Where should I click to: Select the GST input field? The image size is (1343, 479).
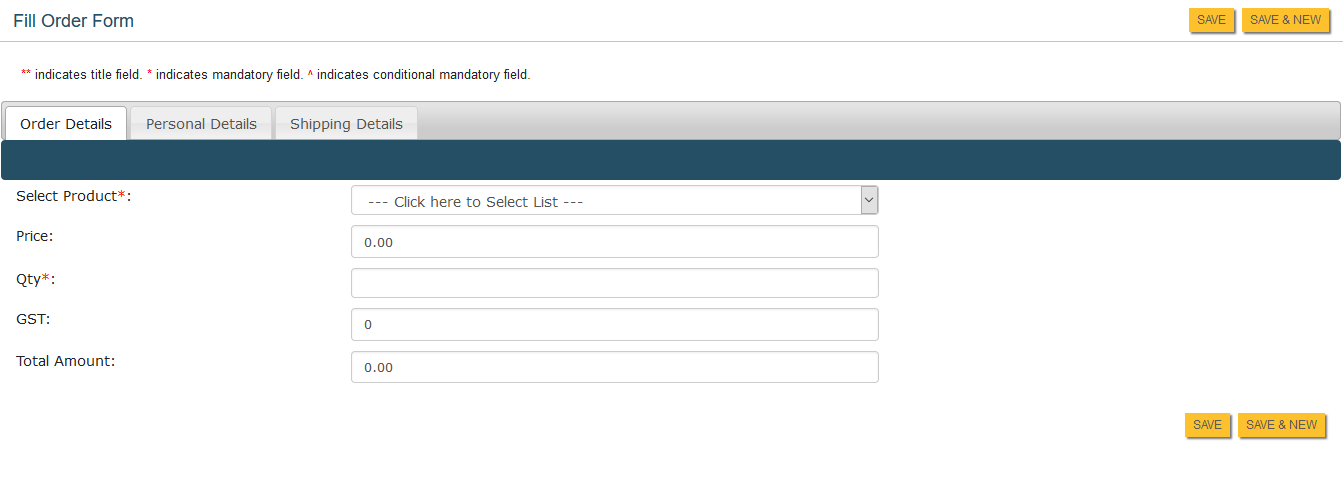click(x=614, y=325)
